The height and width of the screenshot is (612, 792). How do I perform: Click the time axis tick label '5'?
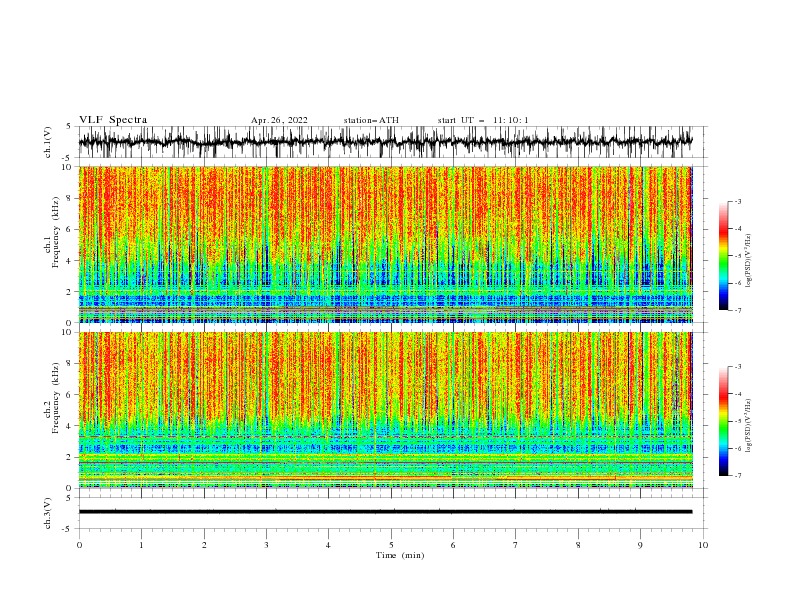pos(391,545)
